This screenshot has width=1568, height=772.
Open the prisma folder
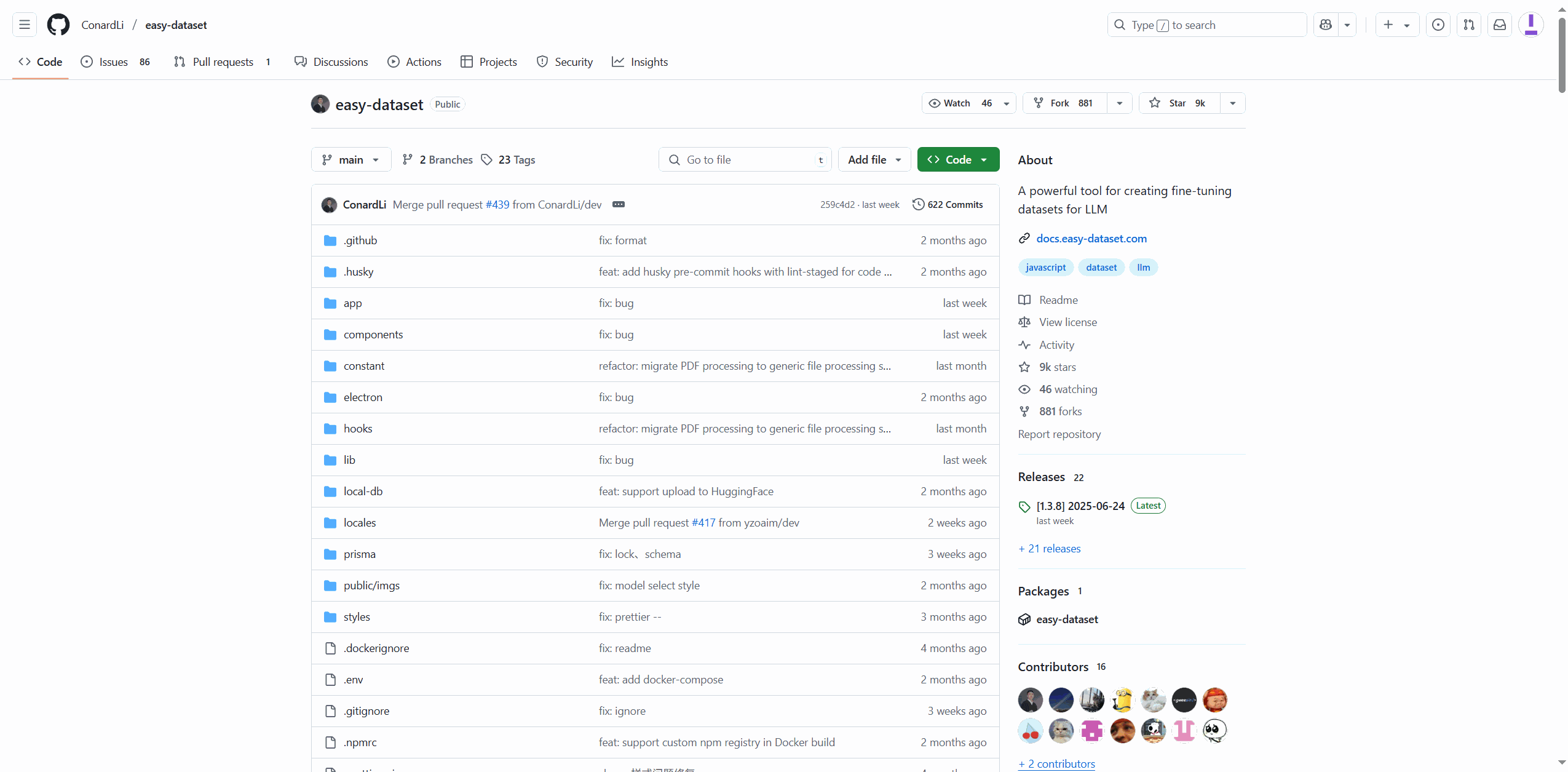pos(360,554)
